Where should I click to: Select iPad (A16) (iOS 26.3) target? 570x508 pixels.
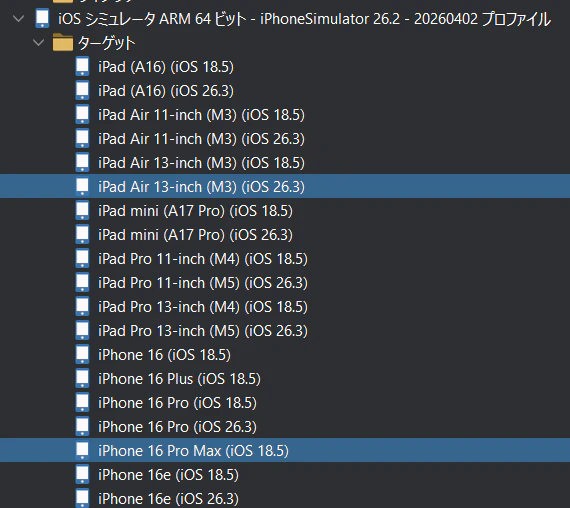[x=166, y=91]
